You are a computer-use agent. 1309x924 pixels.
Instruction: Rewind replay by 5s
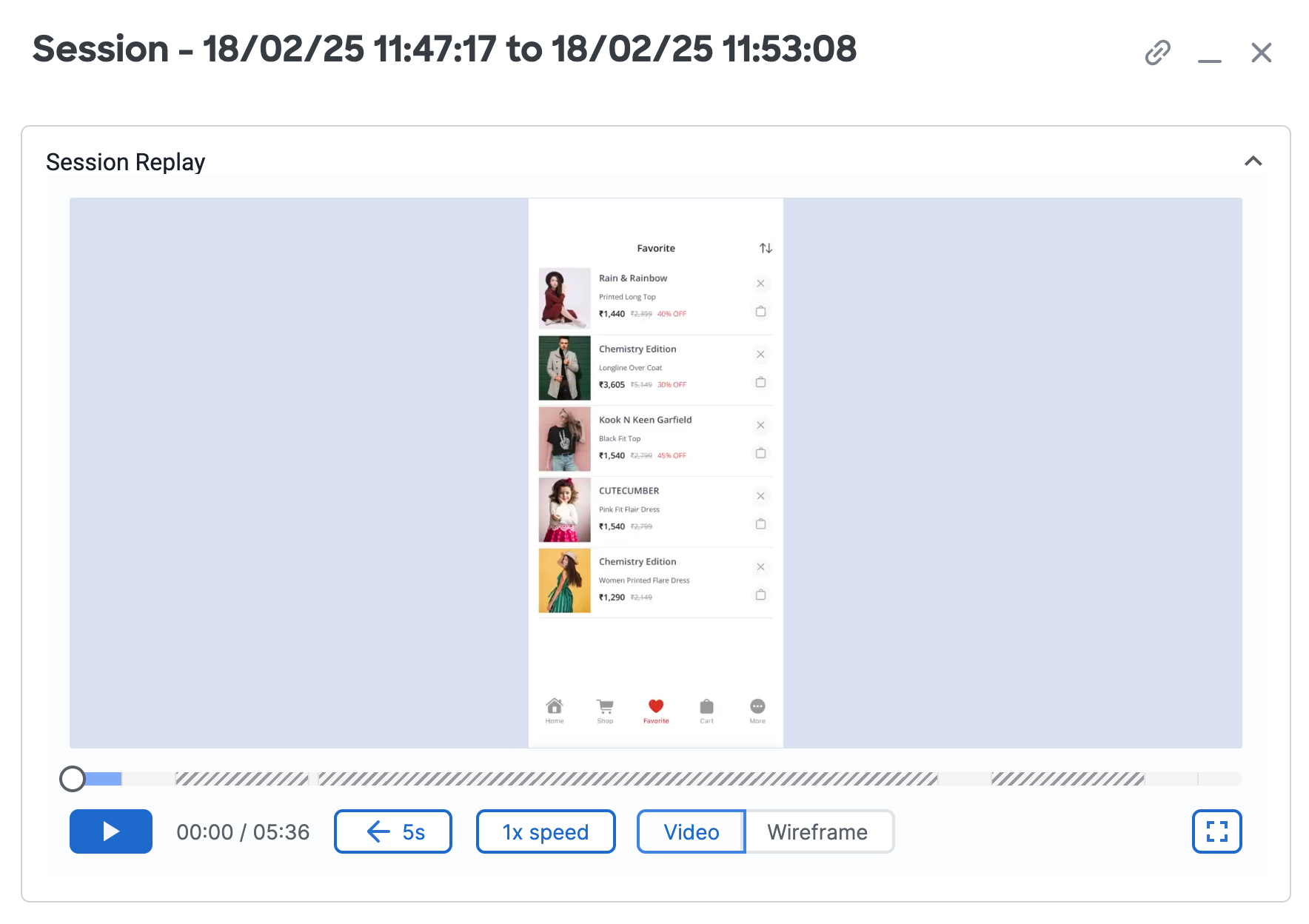pyautogui.click(x=393, y=831)
